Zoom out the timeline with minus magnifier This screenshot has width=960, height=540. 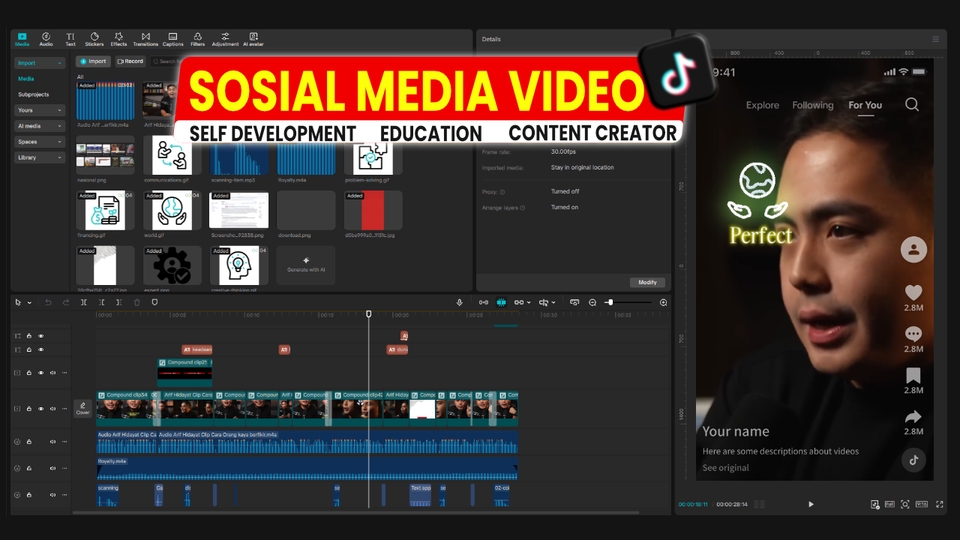click(x=592, y=302)
